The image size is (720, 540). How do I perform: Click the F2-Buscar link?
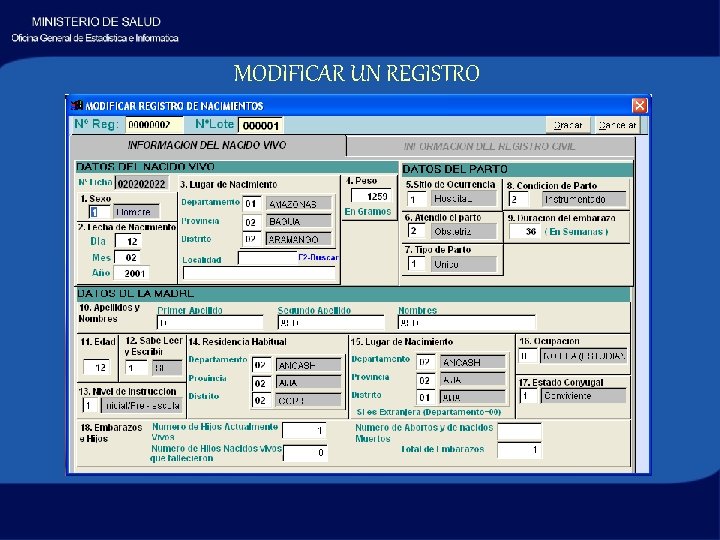[x=319, y=258]
